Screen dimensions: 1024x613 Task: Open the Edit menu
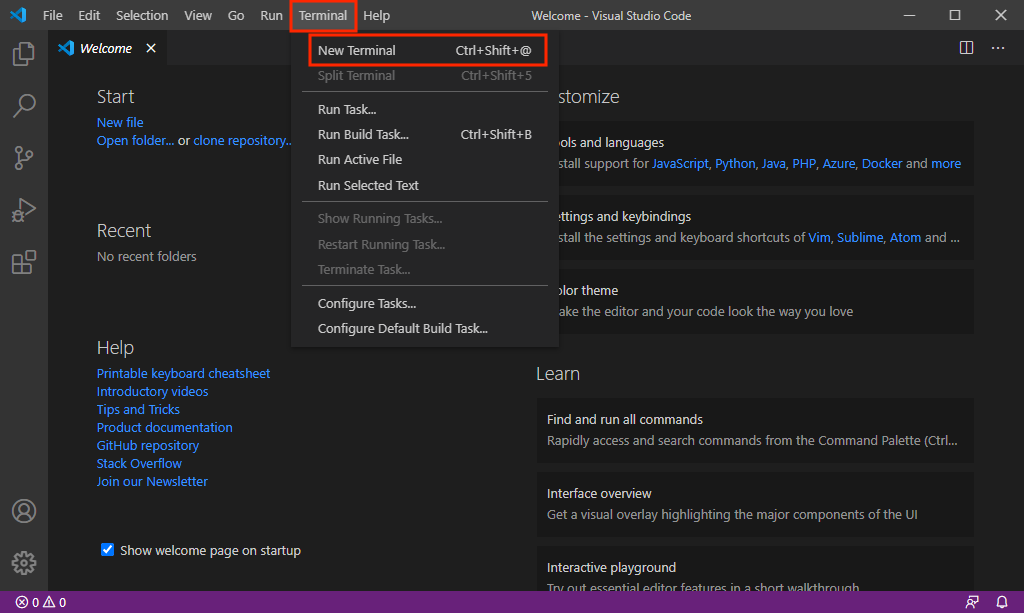(89, 15)
